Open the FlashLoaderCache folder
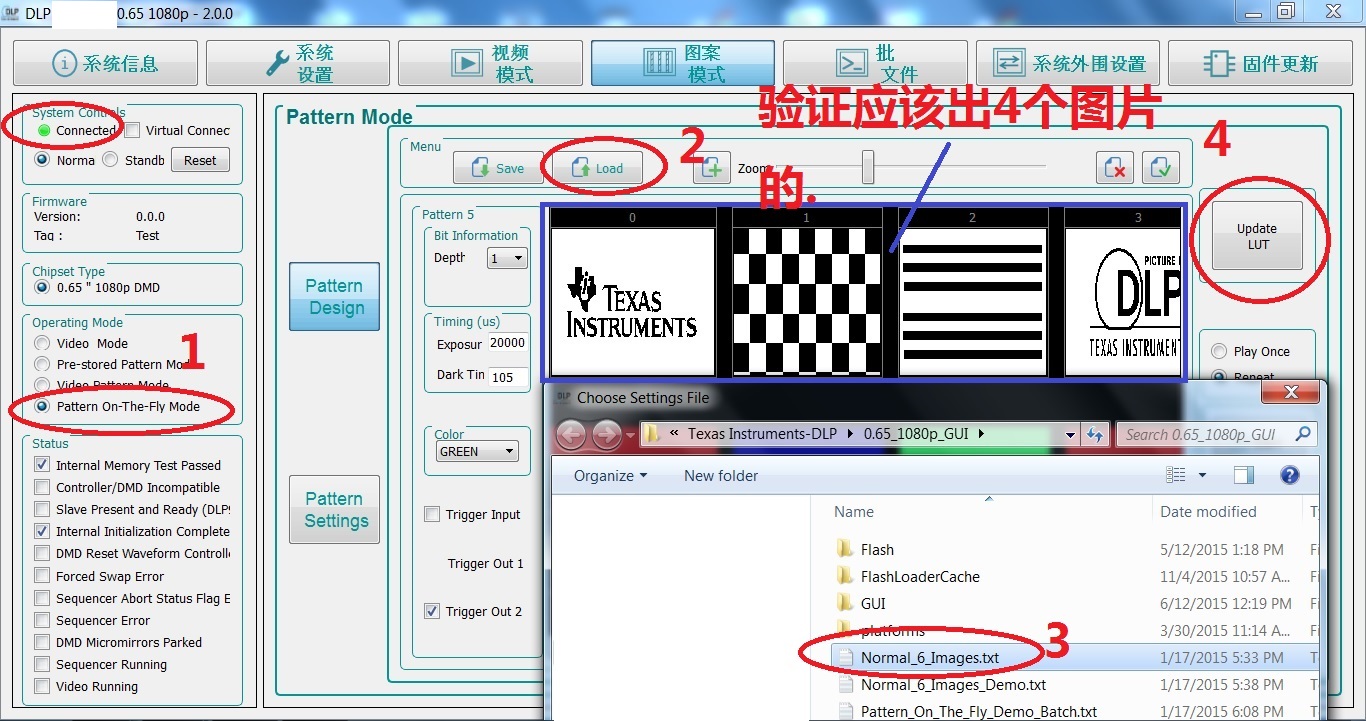 pos(920,576)
